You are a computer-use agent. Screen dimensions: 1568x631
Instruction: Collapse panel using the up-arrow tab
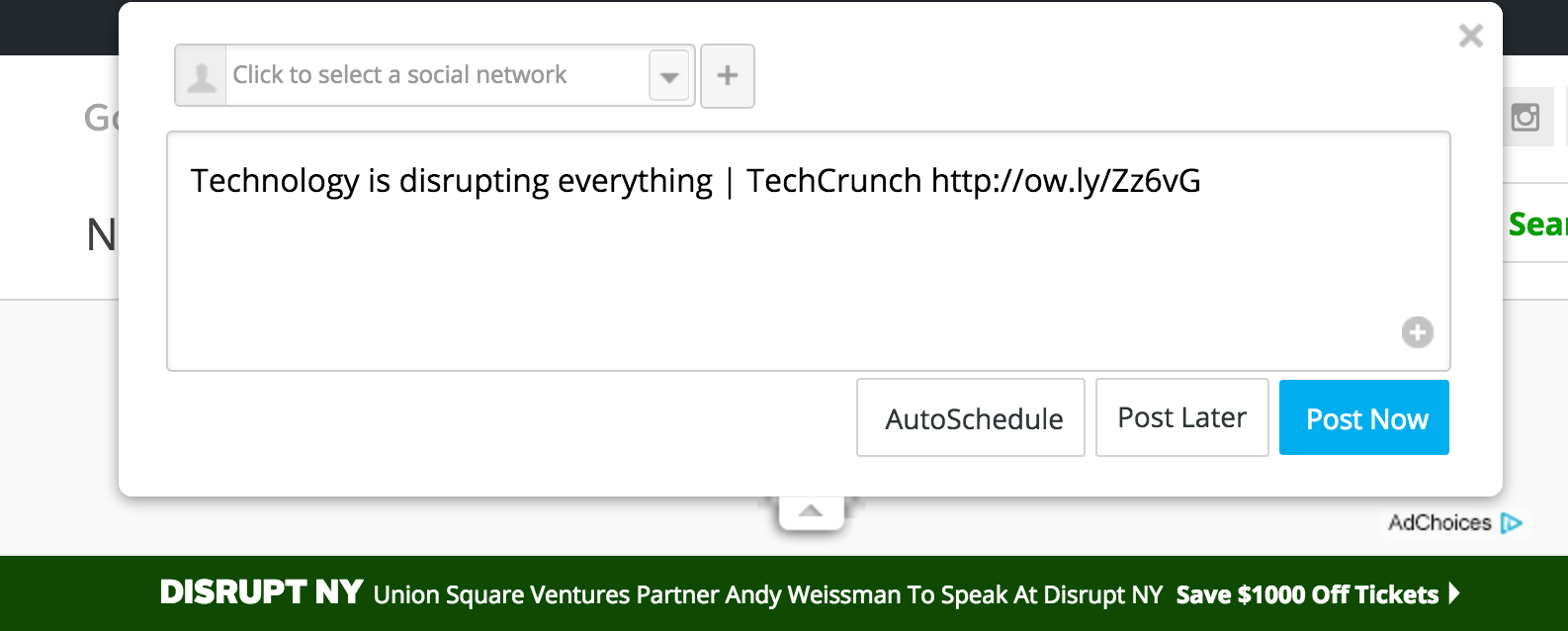coord(811,511)
